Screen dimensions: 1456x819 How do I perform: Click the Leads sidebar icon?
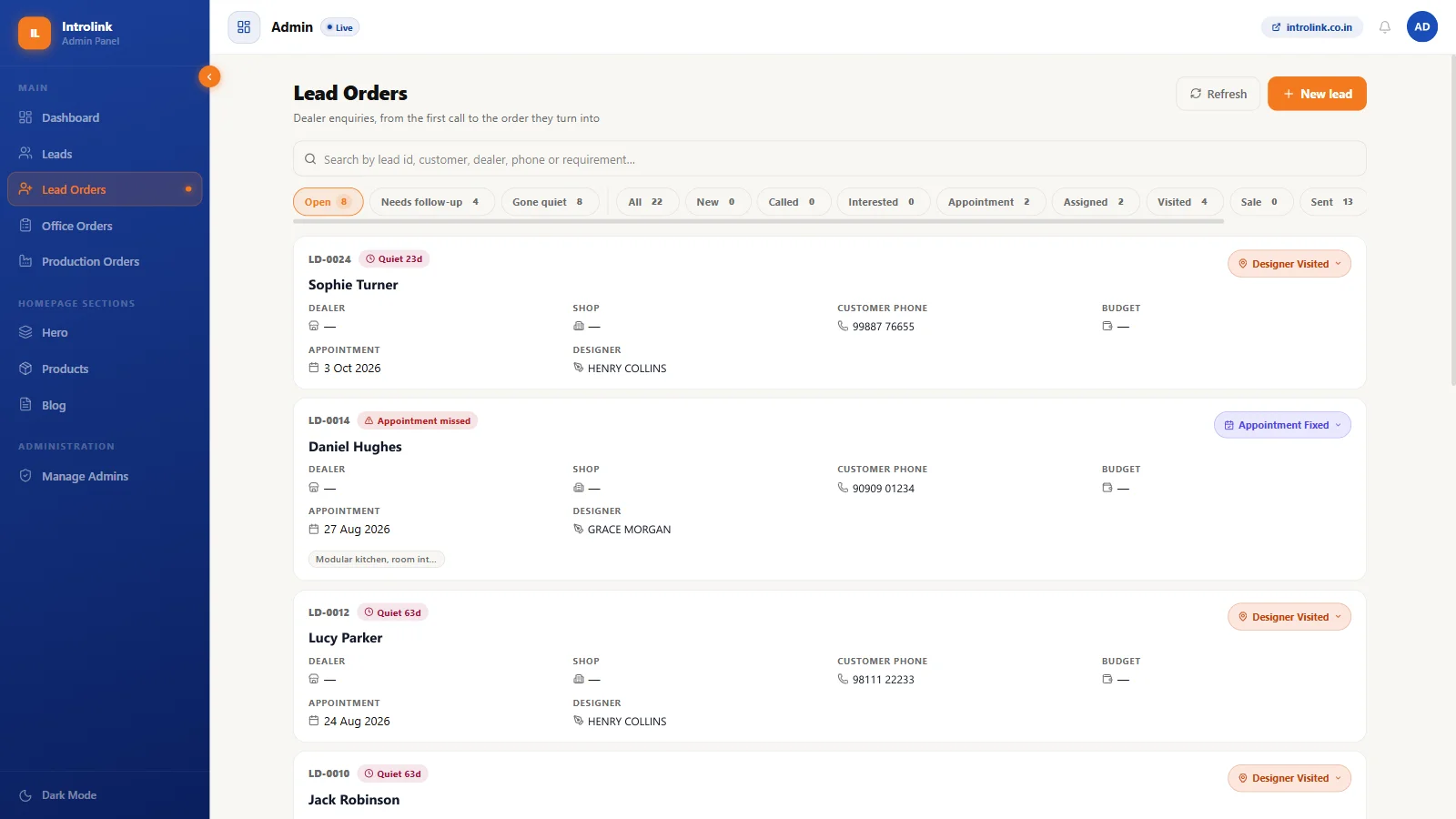click(25, 154)
